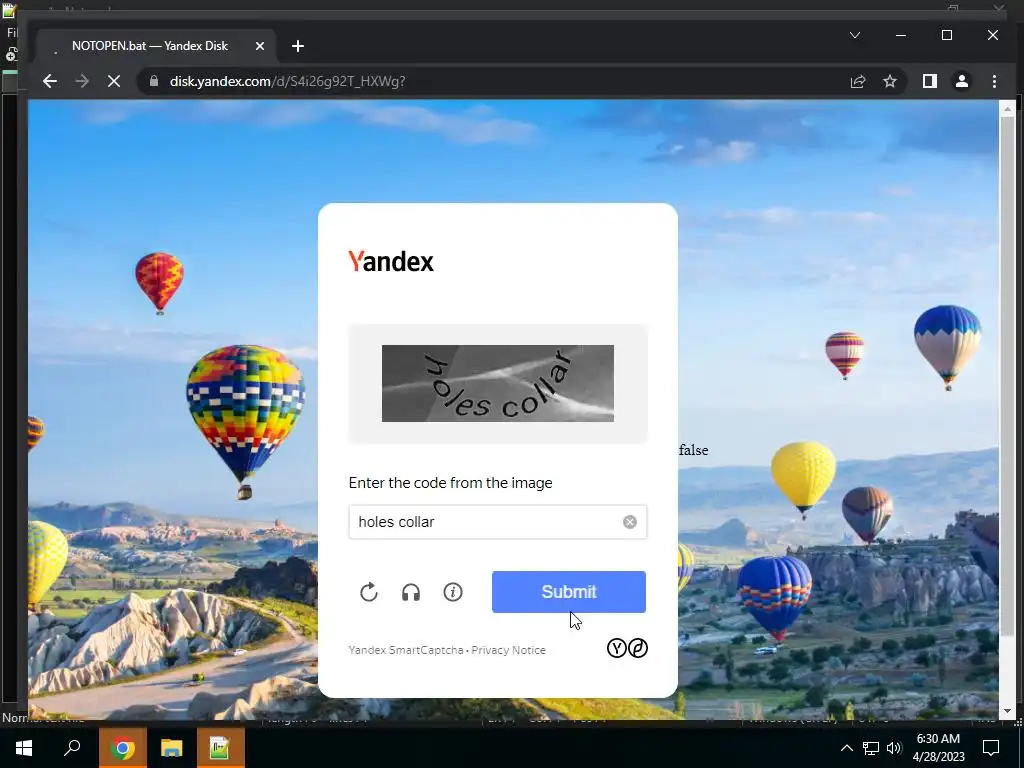This screenshot has width=1024, height=768.
Task: Click the 'false' text on page
Action: point(694,450)
